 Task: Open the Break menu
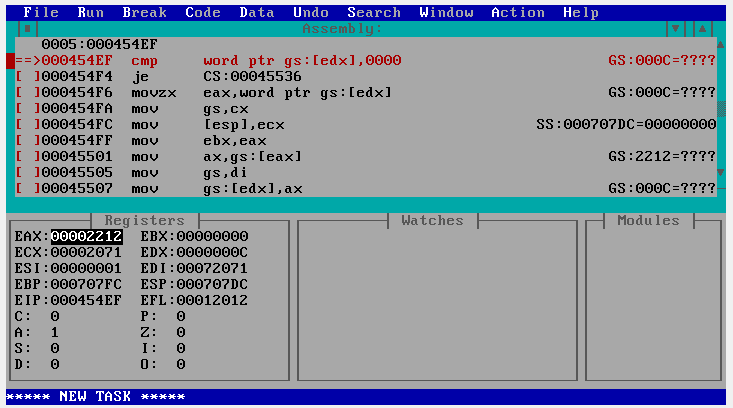coord(145,13)
